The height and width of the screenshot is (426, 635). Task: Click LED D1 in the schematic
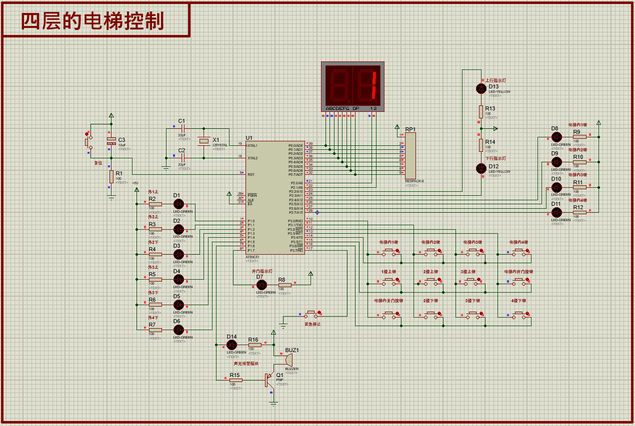[179, 204]
